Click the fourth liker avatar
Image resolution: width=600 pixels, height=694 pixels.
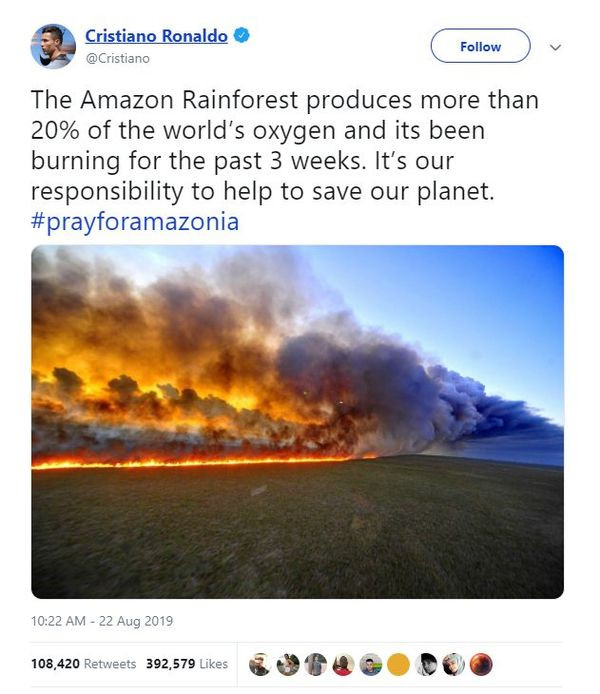pos(344,664)
